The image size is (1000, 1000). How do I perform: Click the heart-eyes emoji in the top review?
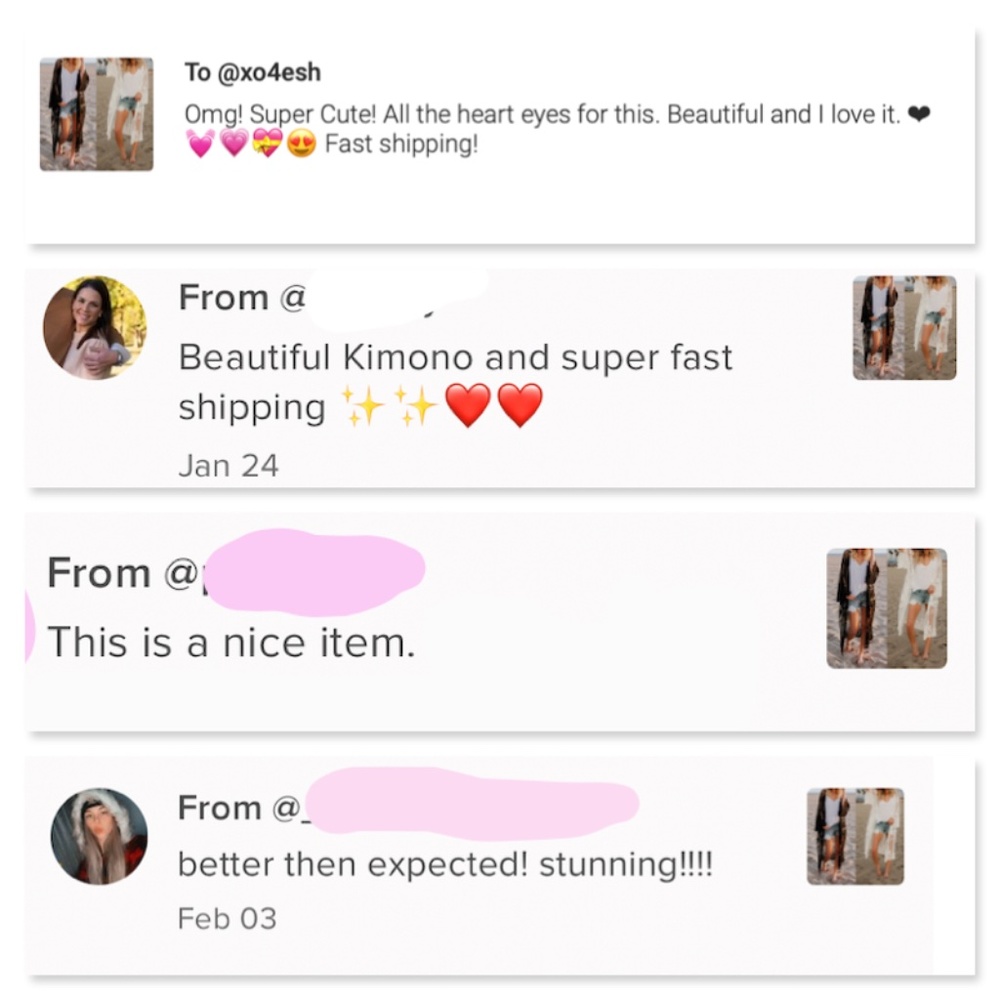click(301, 146)
